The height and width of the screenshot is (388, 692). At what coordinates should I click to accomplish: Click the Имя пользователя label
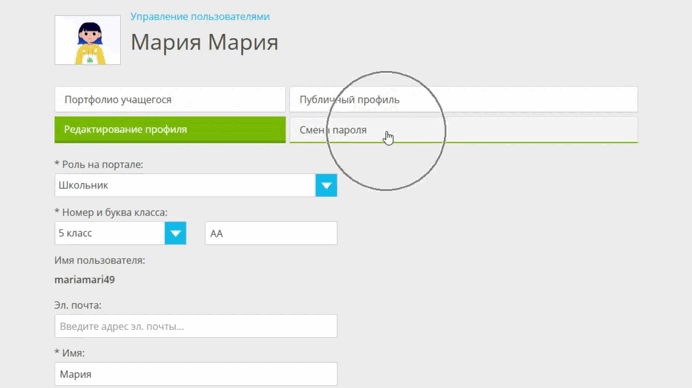click(100, 260)
